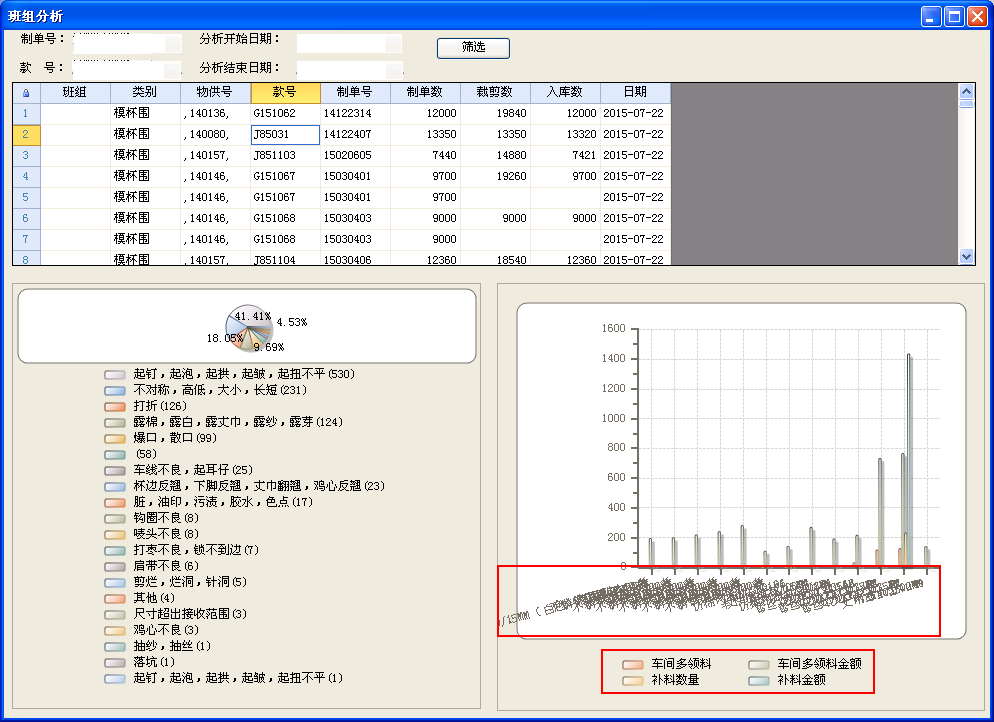Click the table scrollbar down arrow
This screenshot has width=994, height=722.
[966, 257]
